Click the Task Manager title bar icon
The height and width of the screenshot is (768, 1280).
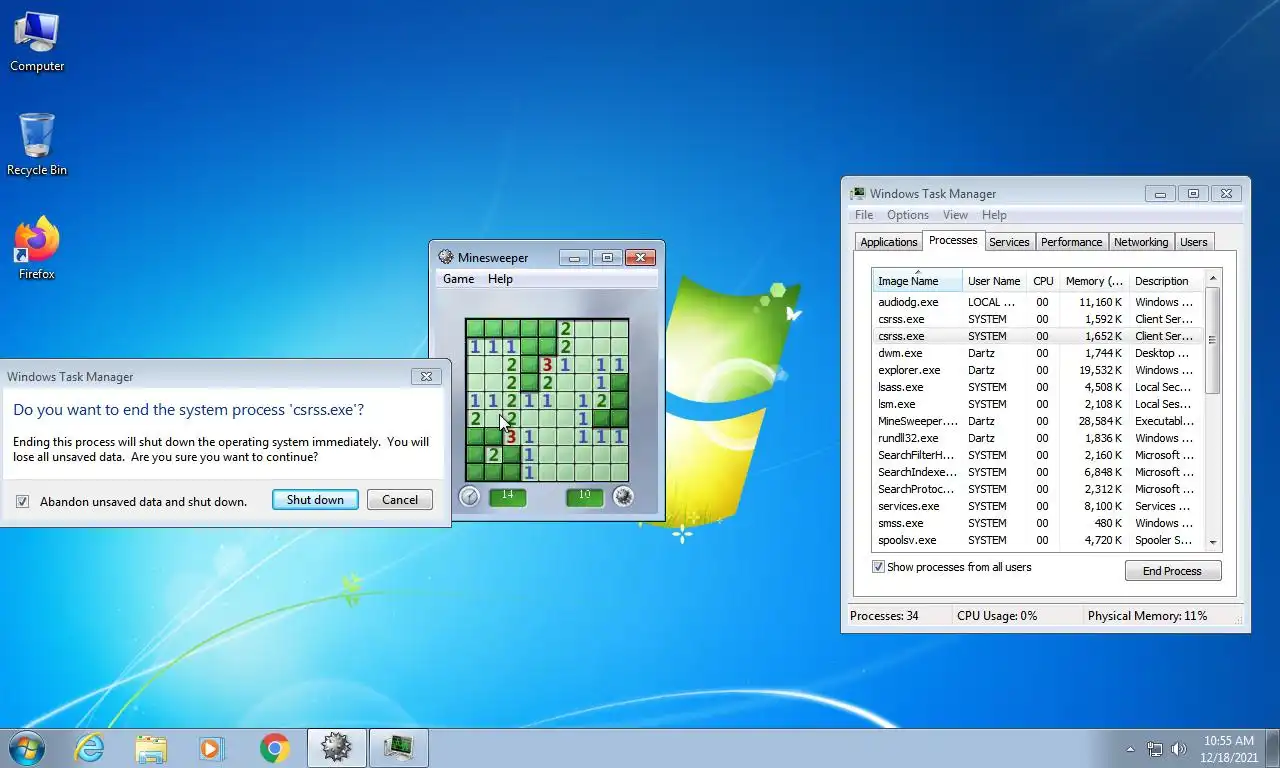[x=858, y=194]
